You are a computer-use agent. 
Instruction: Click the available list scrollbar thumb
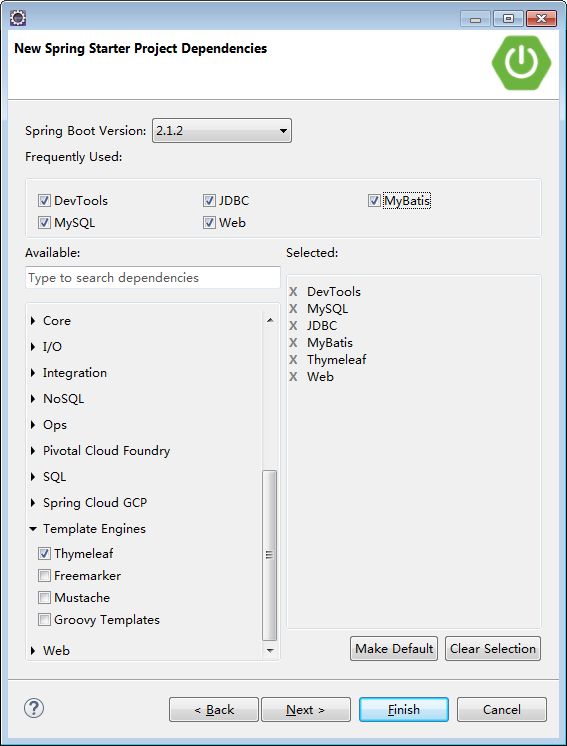270,556
